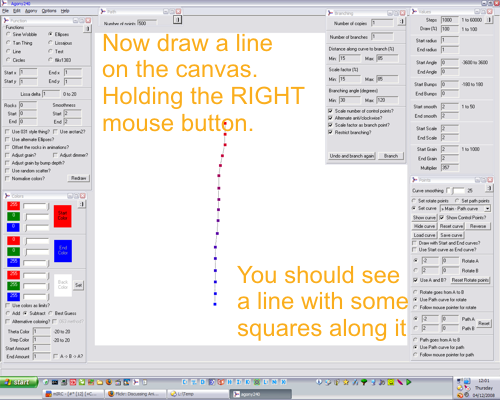This screenshot has height=400, width=500.
Task: Select Follow mouse pointer for path
Action: pos(415,355)
